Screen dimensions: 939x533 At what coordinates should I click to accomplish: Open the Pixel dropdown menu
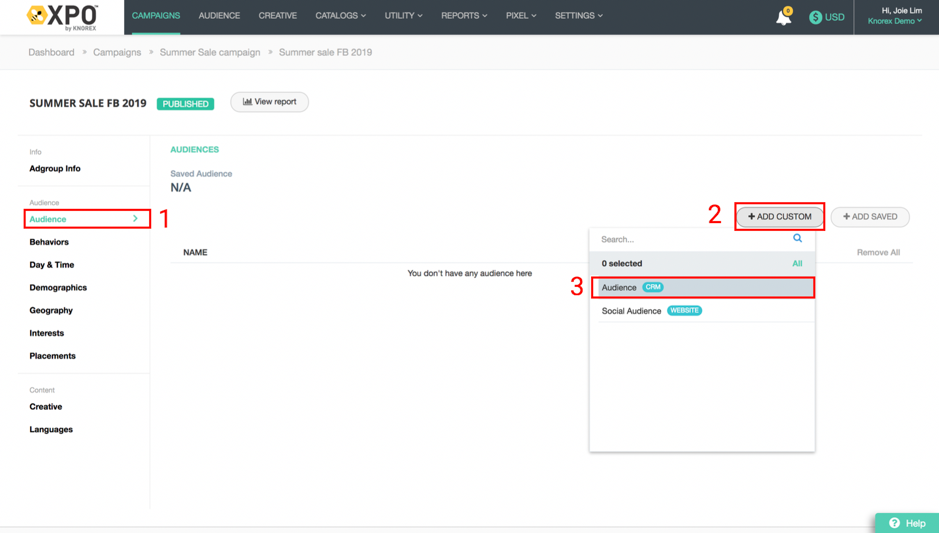[520, 16]
